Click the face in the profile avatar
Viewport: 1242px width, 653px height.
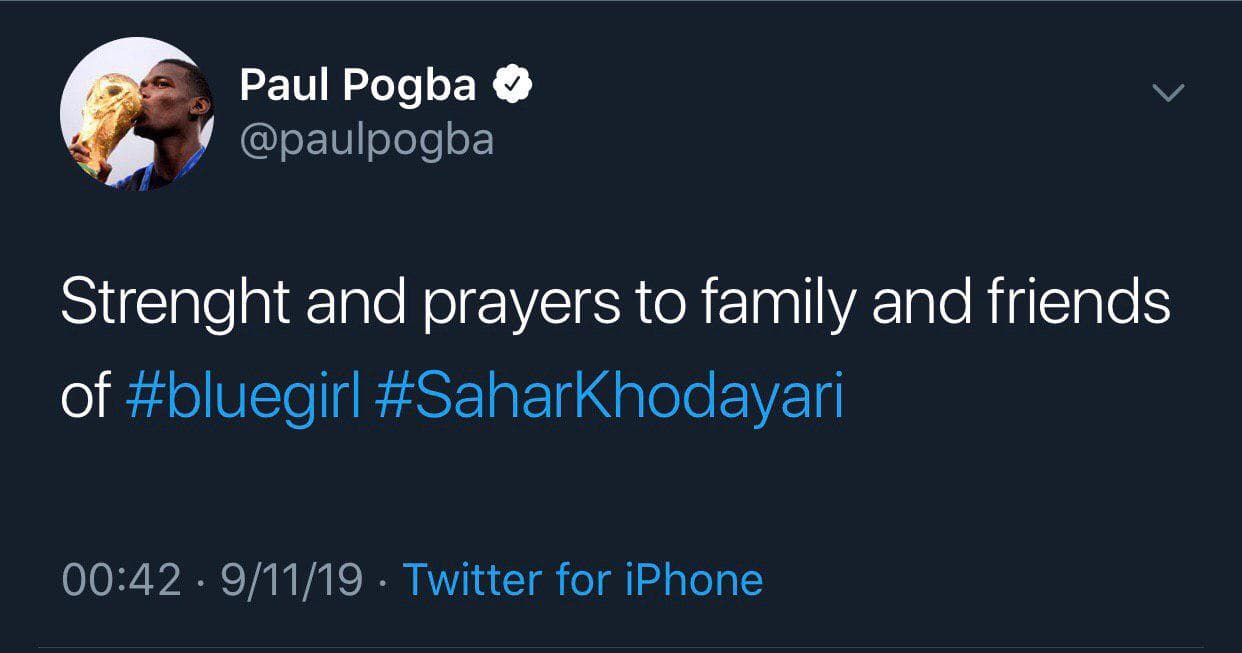pos(171,100)
